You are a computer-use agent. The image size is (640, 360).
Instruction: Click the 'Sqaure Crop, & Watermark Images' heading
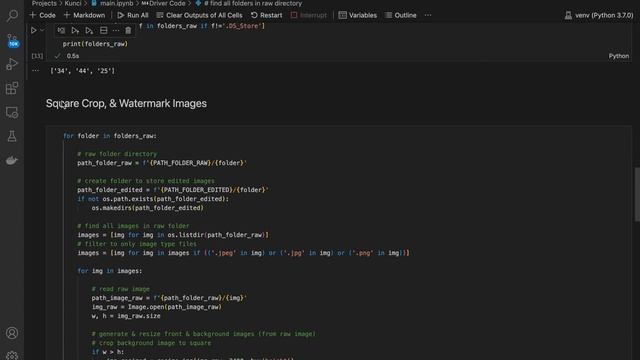tap(126, 103)
